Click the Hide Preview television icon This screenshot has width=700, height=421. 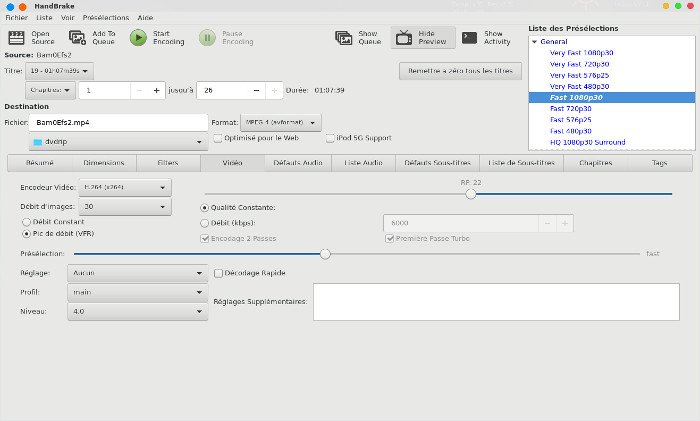[404, 38]
